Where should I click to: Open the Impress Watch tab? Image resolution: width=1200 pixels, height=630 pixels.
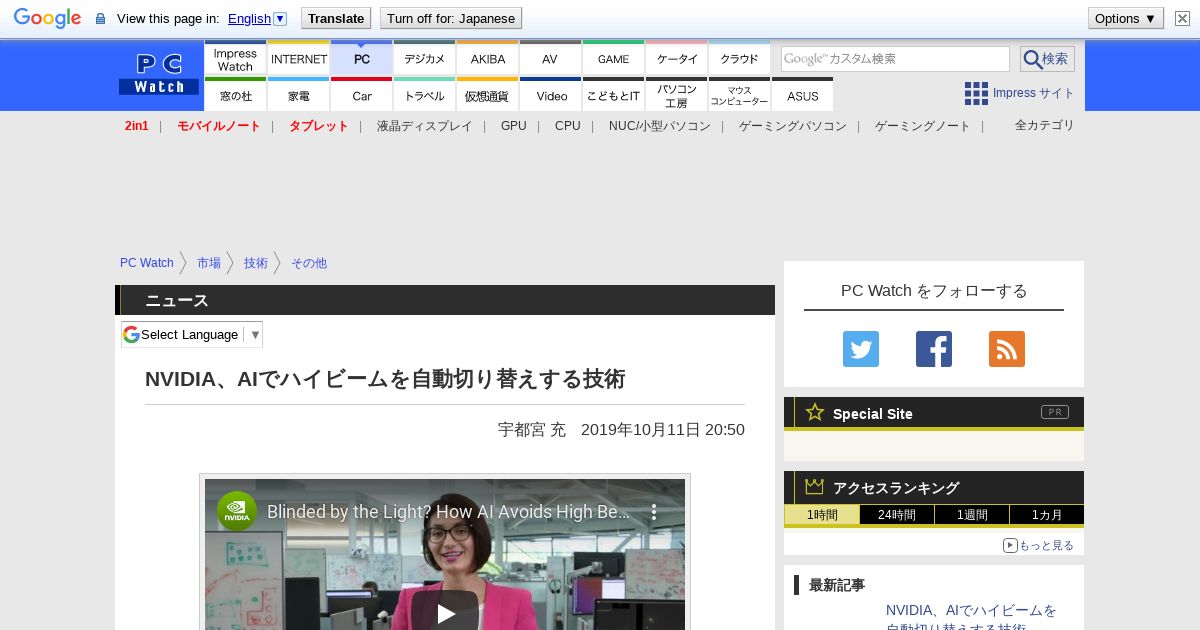235,59
